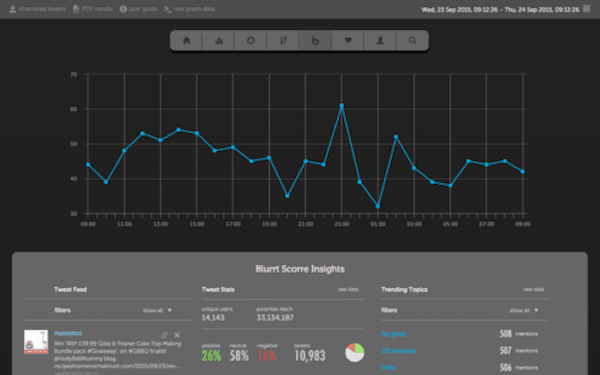Screen dimensions: 600x375
Task: Copy tweet link via paperclip icon
Action: 165,335
